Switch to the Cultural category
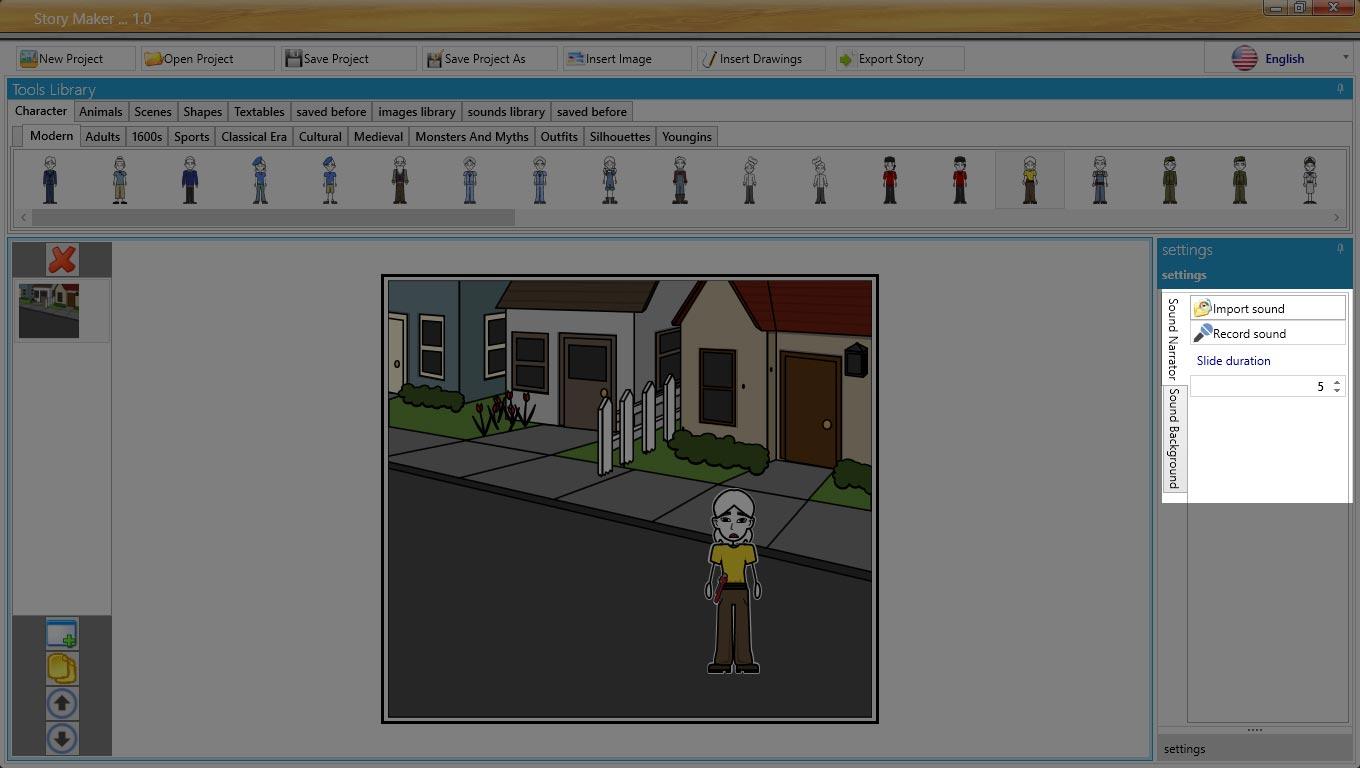This screenshot has width=1360, height=768. tap(321, 137)
